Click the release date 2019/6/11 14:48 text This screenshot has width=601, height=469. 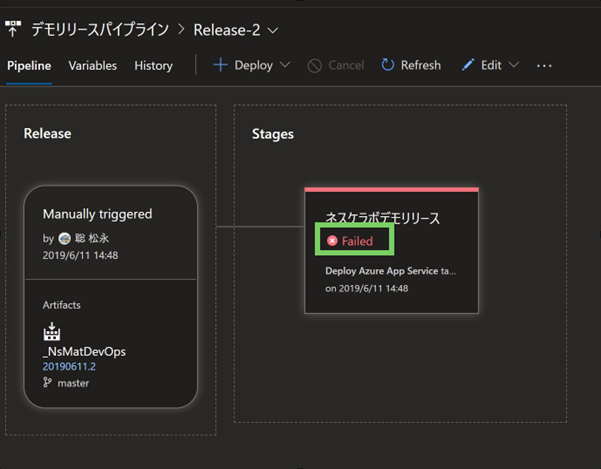tap(80, 255)
